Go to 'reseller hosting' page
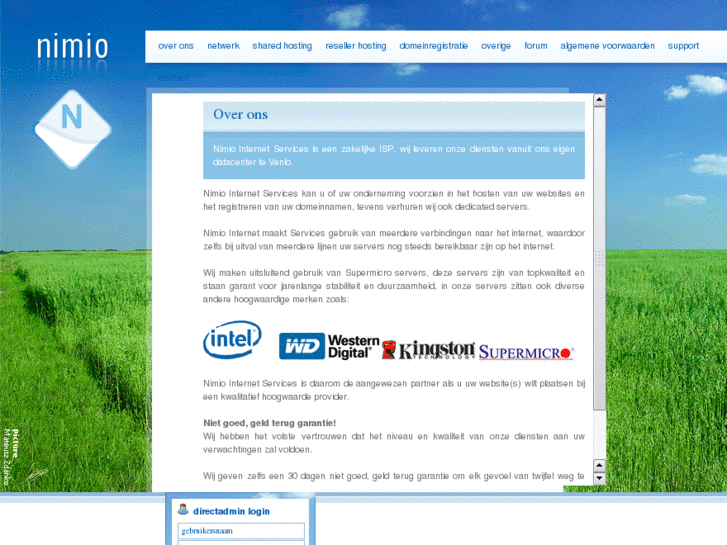 tap(356, 46)
